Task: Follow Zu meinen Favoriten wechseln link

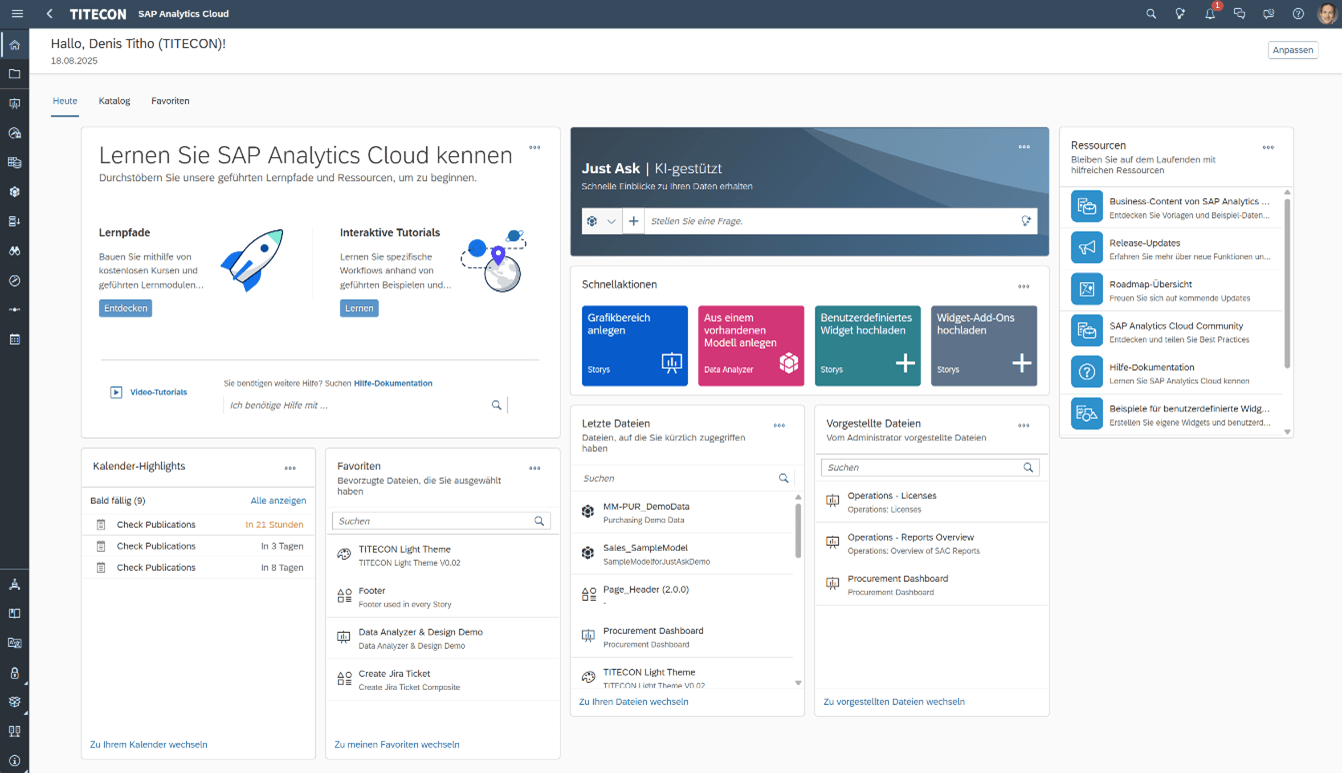Action: [397, 745]
